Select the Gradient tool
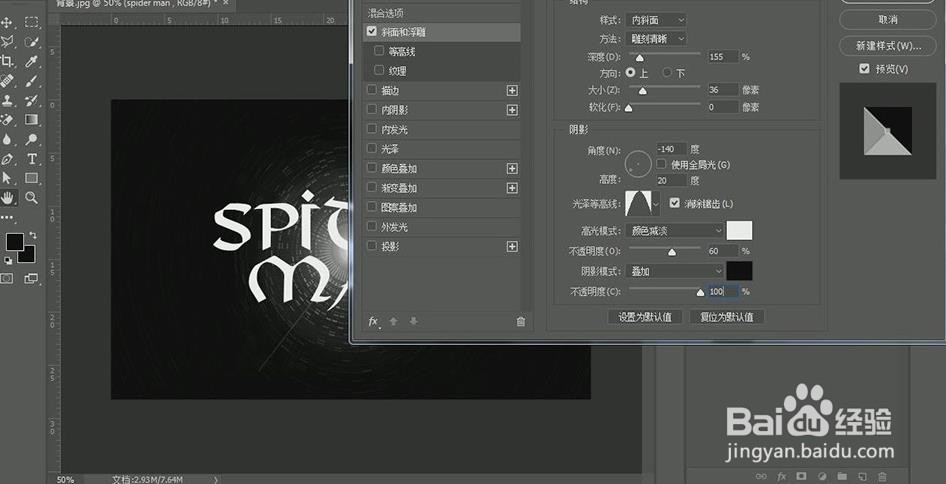 tap(31, 119)
